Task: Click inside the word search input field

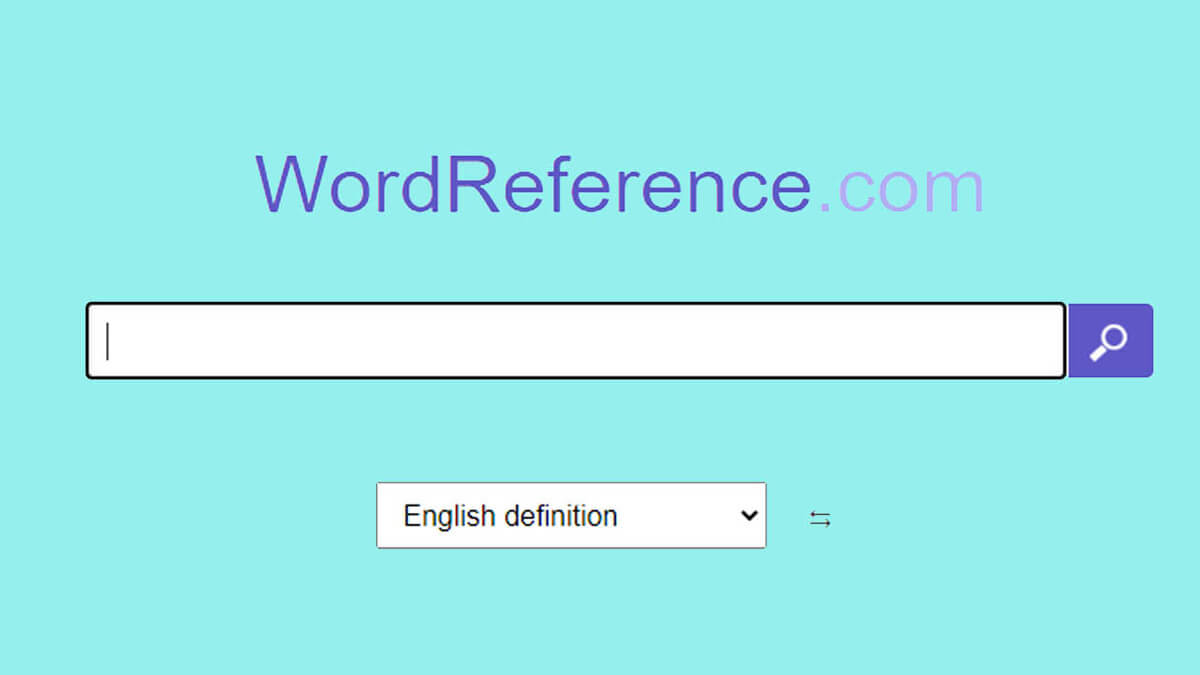Action: [x=576, y=341]
